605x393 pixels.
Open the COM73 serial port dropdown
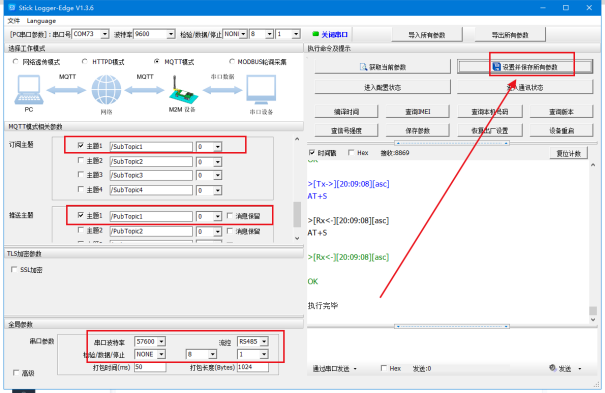(x=105, y=34)
